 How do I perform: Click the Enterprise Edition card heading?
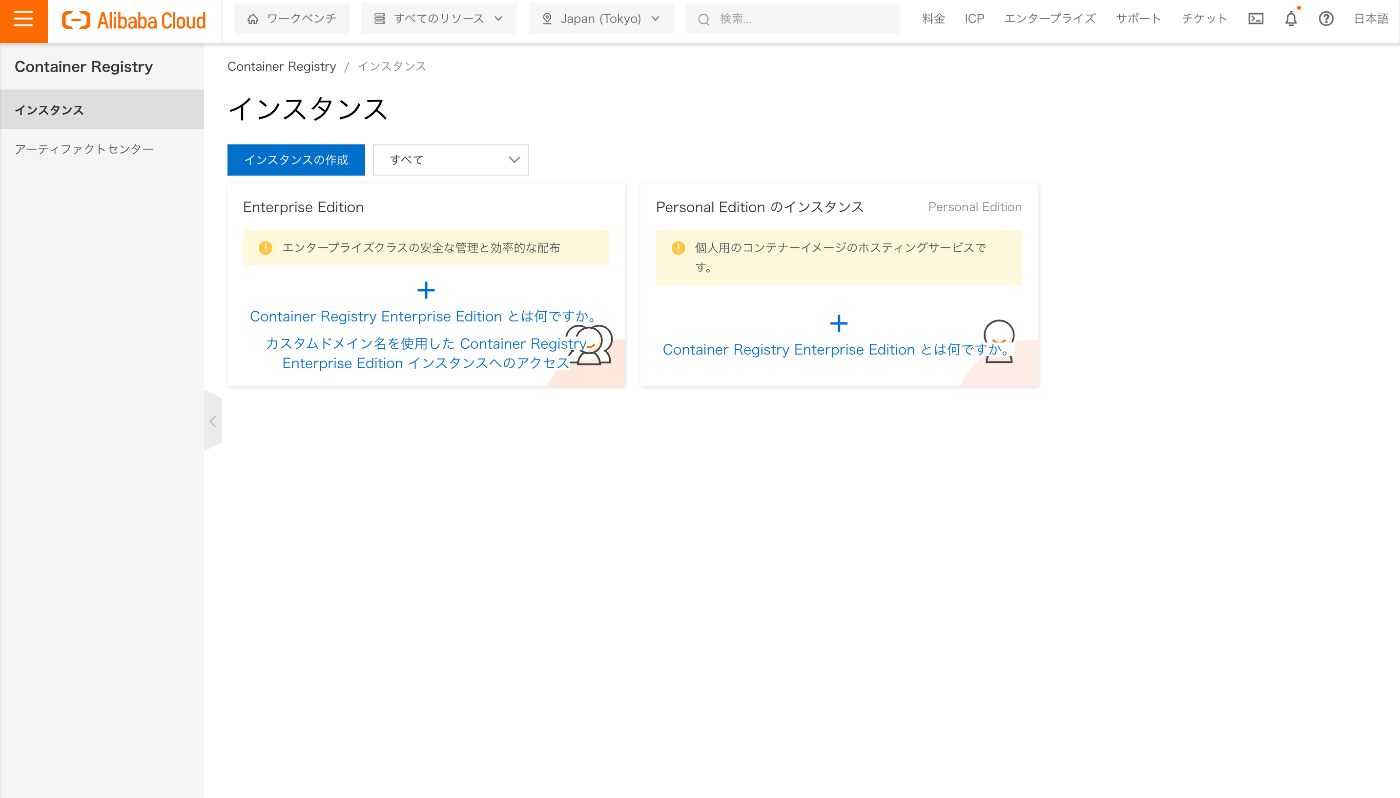point(303,207)
